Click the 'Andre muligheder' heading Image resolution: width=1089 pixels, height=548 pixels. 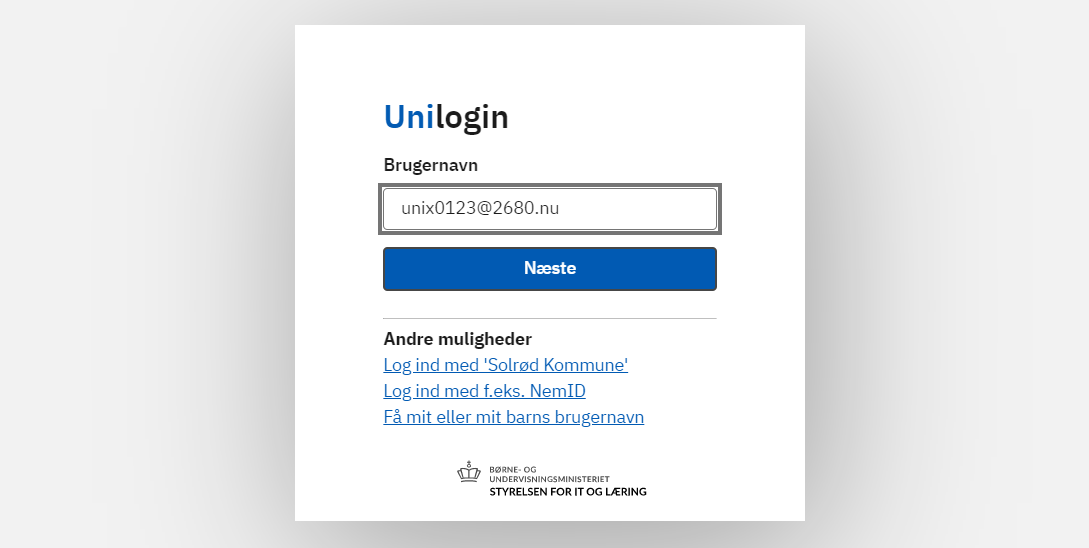[457, 339]
